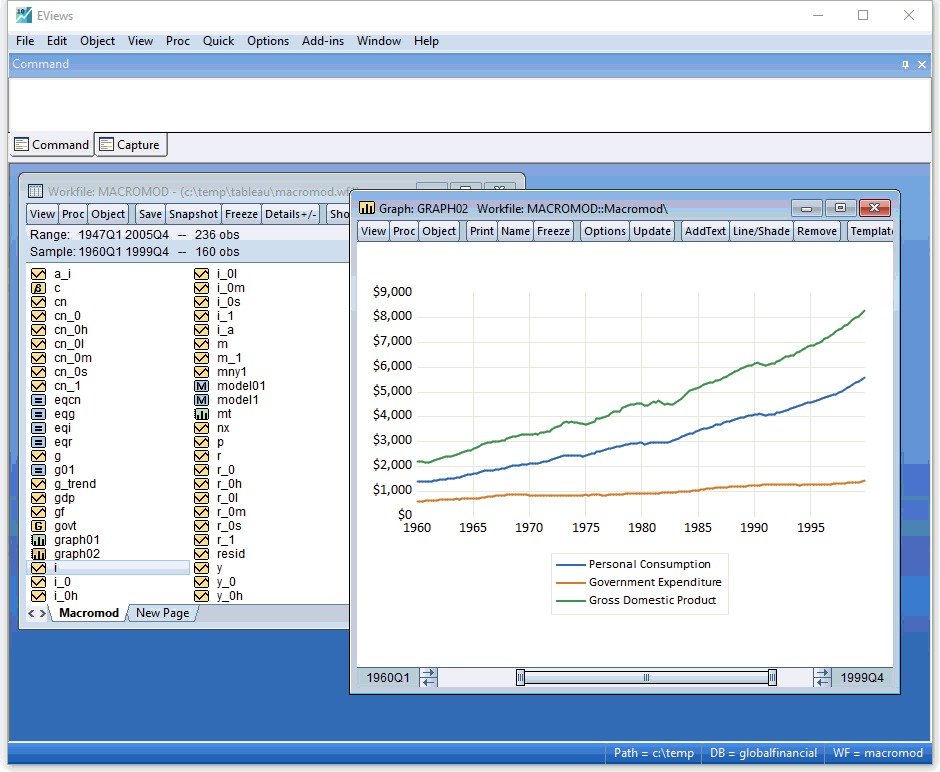Click the AddText button on graph toolbar
Screen dimensions: 940x772
coord(704,231)
